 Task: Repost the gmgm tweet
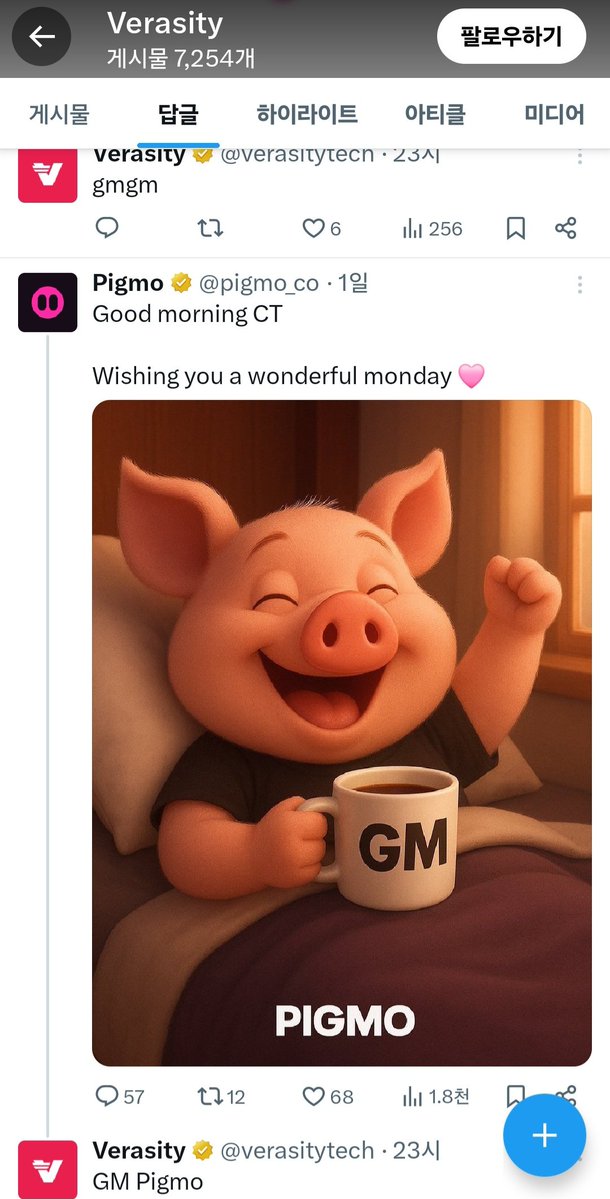210,228
